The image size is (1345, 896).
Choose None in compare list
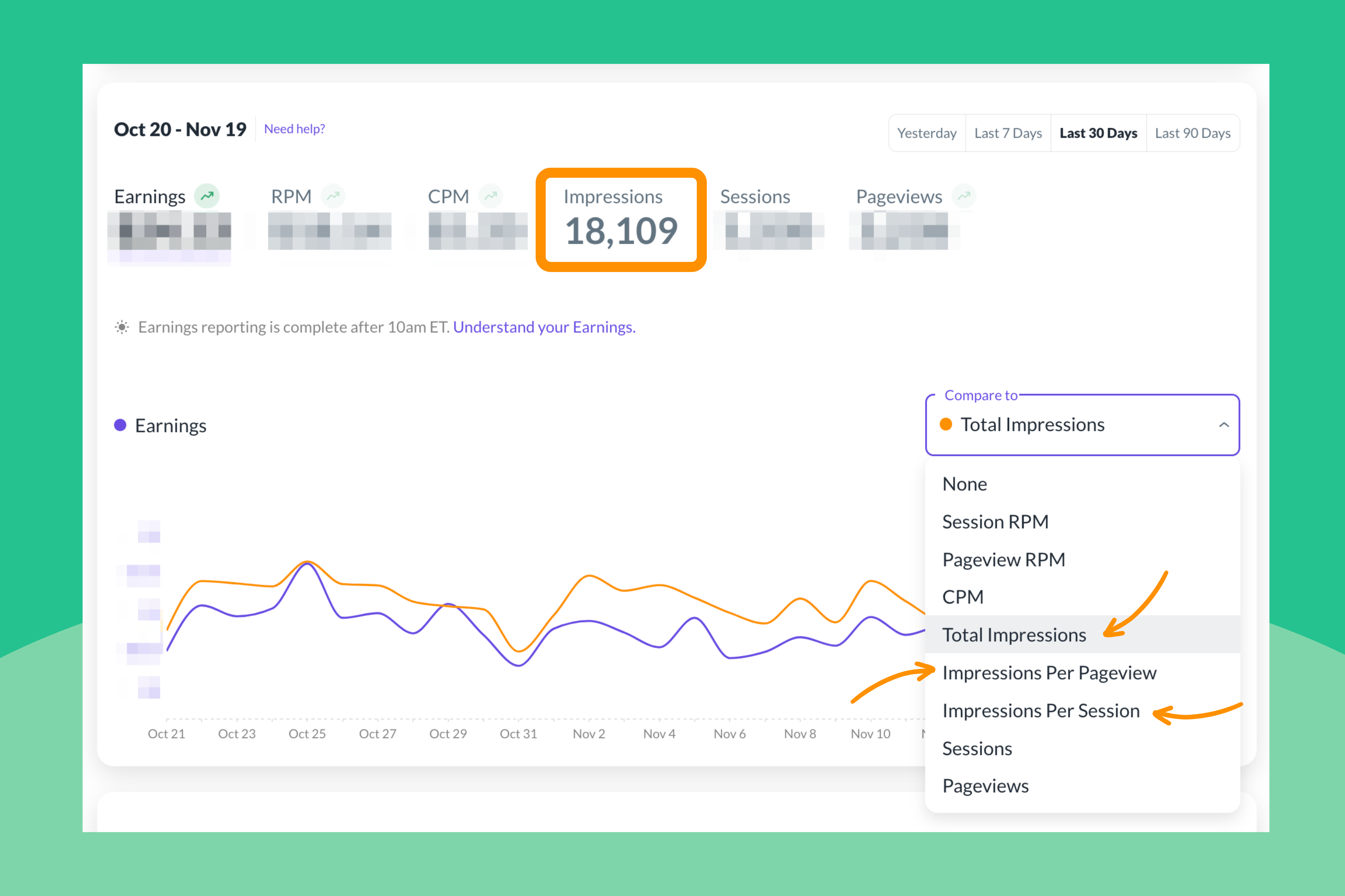964,484
